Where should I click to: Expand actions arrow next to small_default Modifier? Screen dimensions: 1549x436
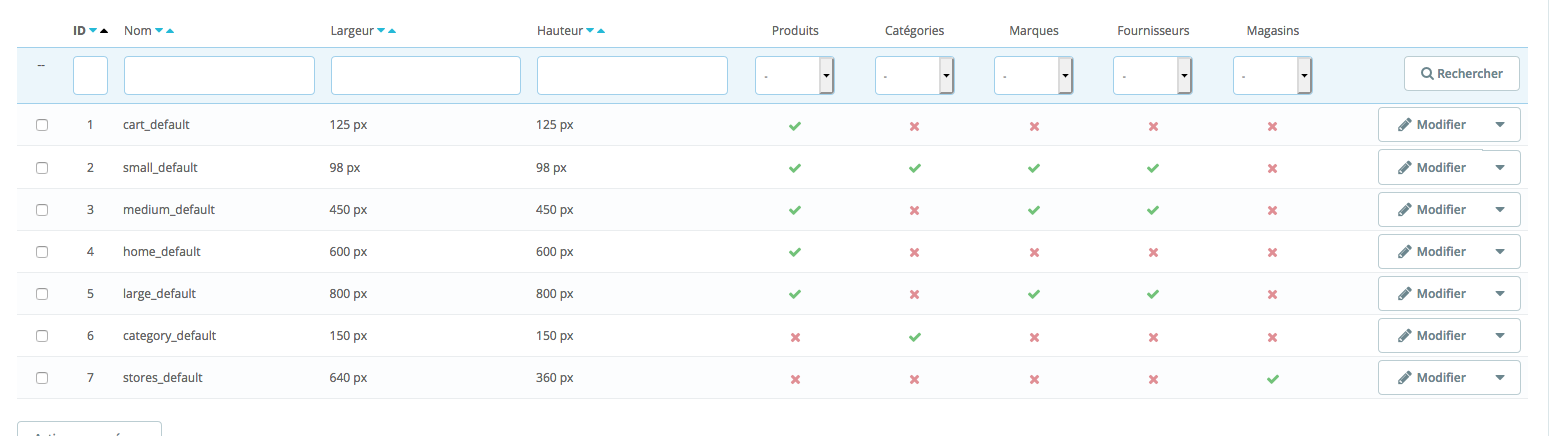1500,168
